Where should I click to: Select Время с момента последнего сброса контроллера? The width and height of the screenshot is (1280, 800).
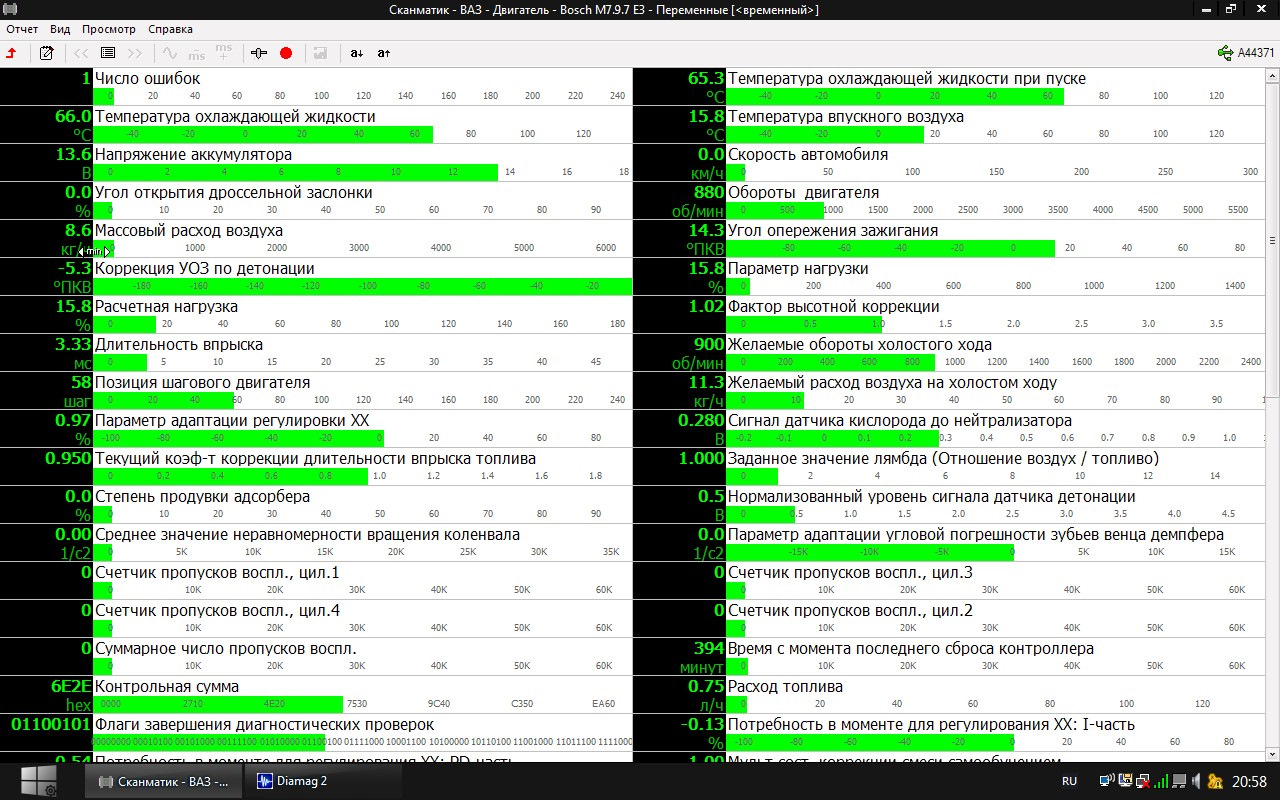click(x=949, y=657)
